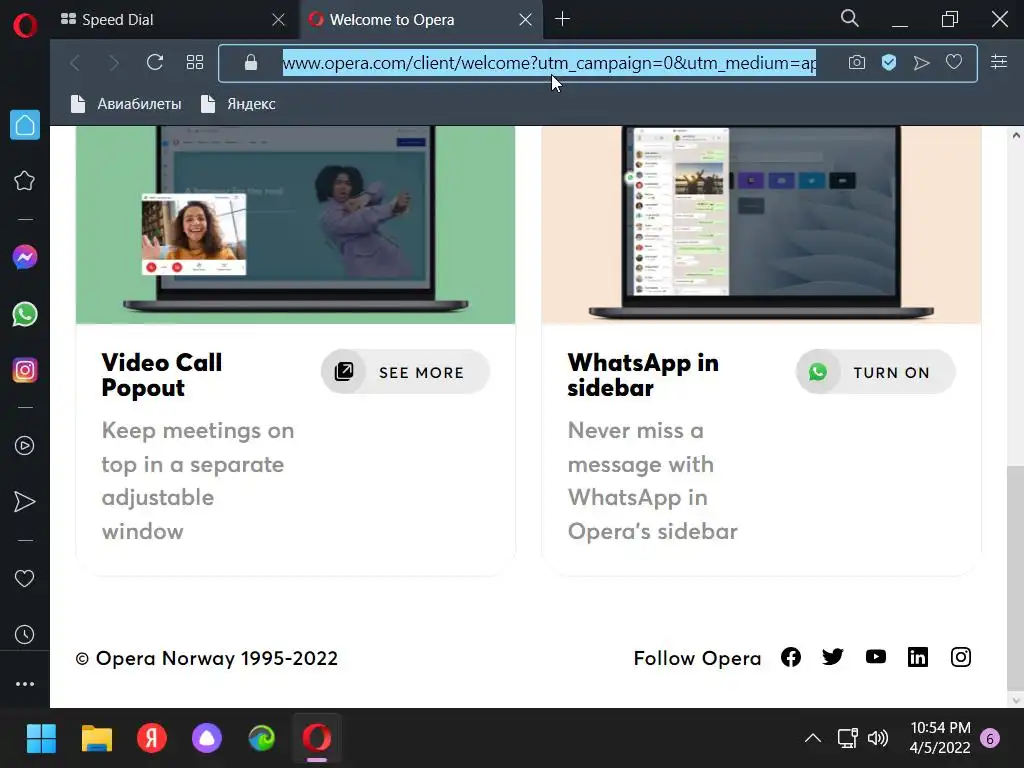The height and width of the screenshot is (768, 1024).
Task: Click the Video Call Popout laptop image
Action: click(x=295, y=225)
